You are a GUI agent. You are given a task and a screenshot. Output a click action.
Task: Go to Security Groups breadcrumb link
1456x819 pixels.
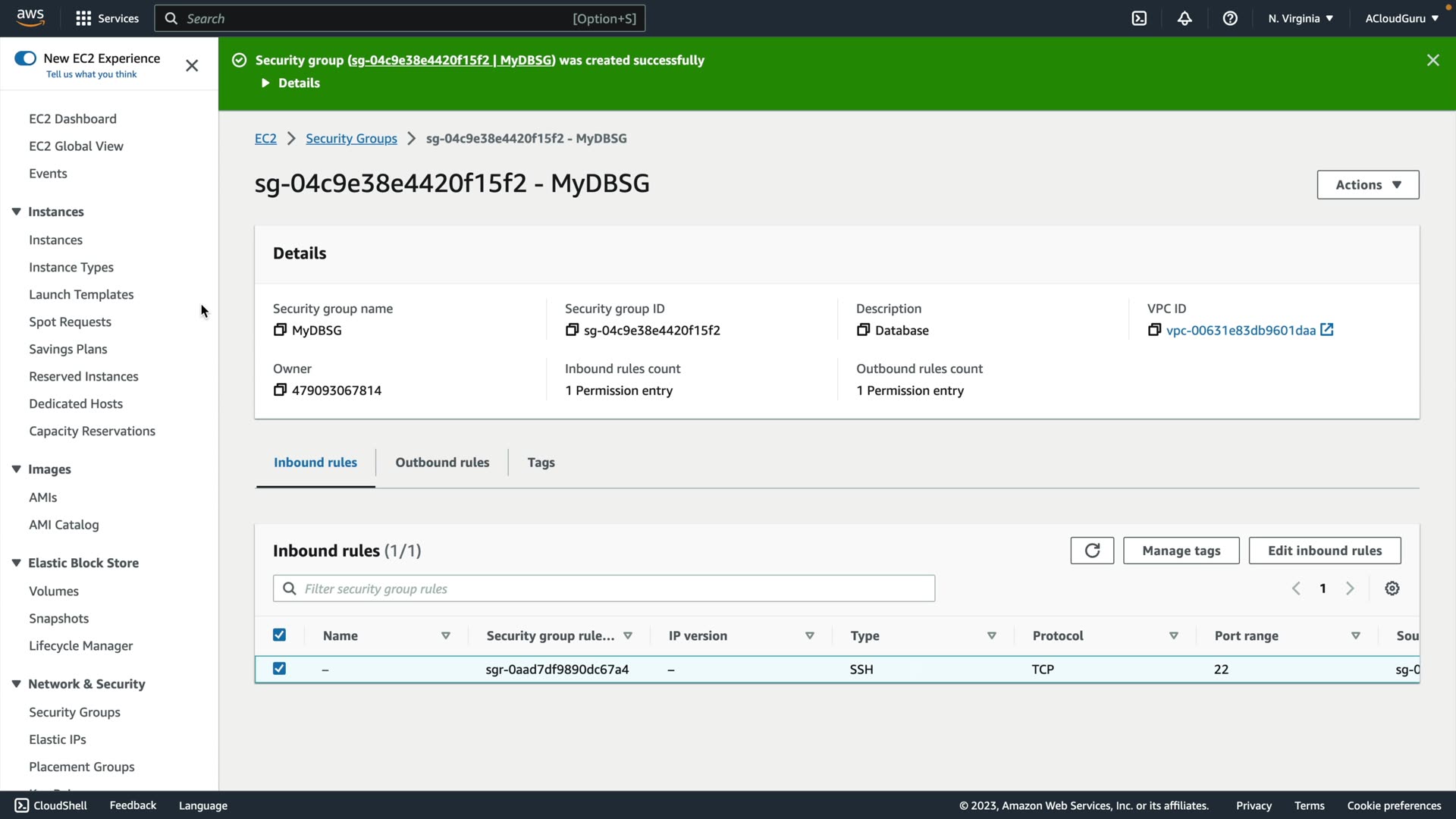(351, 139)
